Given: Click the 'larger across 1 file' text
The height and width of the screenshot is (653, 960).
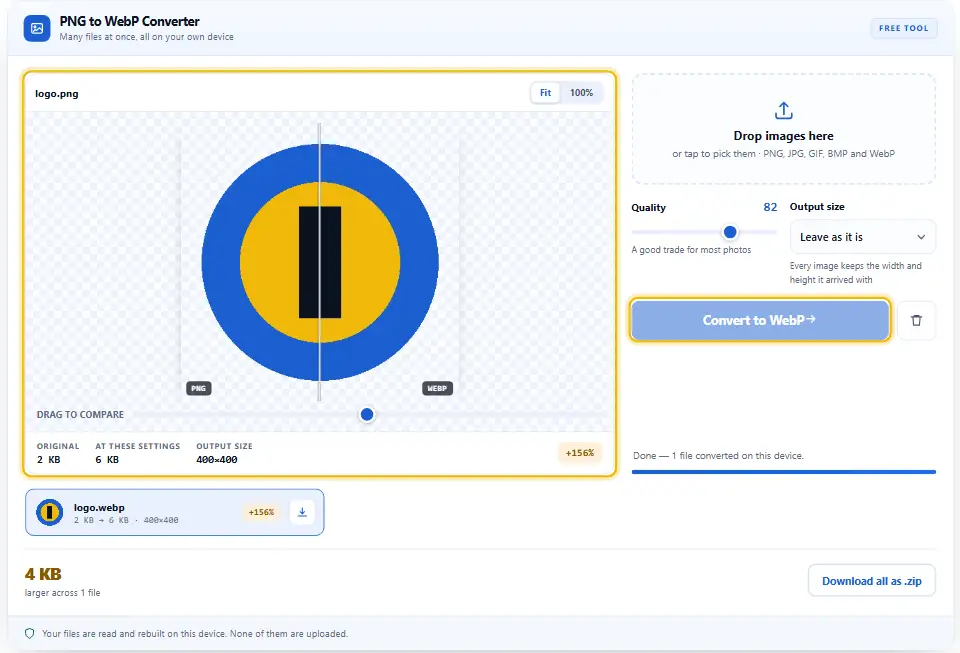Looking at the screenshot, I should click(62, 592).
